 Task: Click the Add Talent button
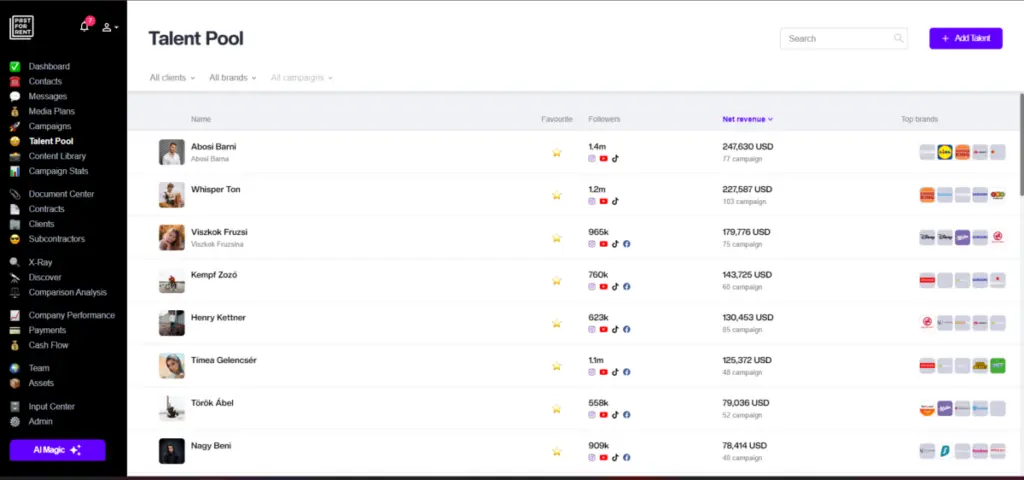(965, 38)
